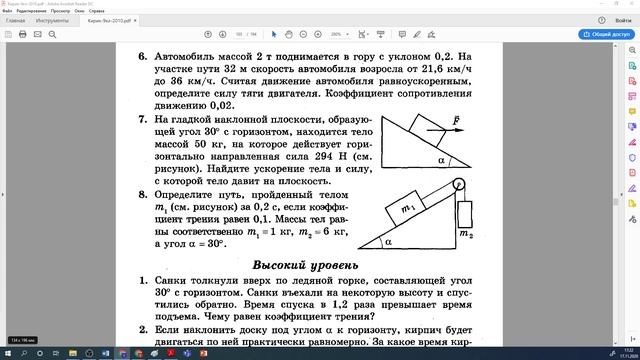Switch to the Главная tab
Viewport: 640px width, 360px height.
pyautogui.click(x=16, y=20)
